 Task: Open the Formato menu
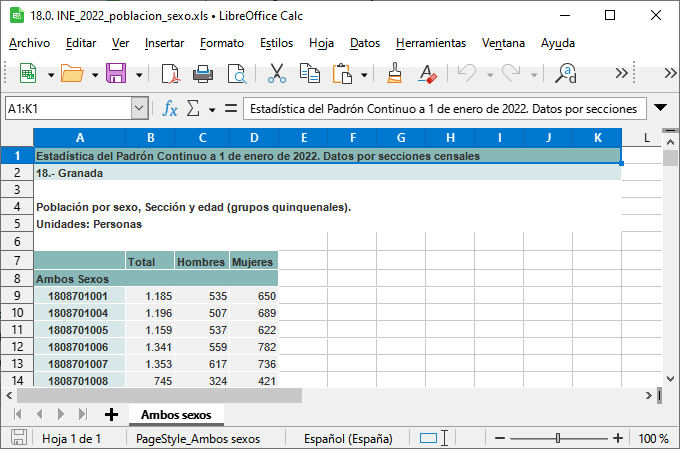pos(222,43)
